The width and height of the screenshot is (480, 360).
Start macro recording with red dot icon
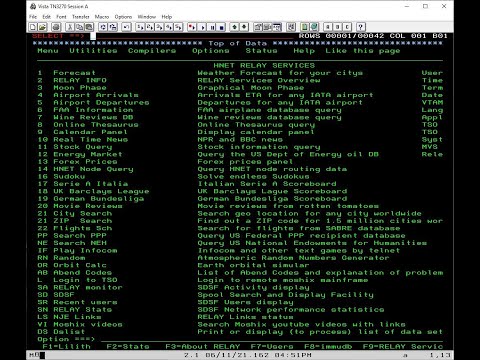pos(192,27)
